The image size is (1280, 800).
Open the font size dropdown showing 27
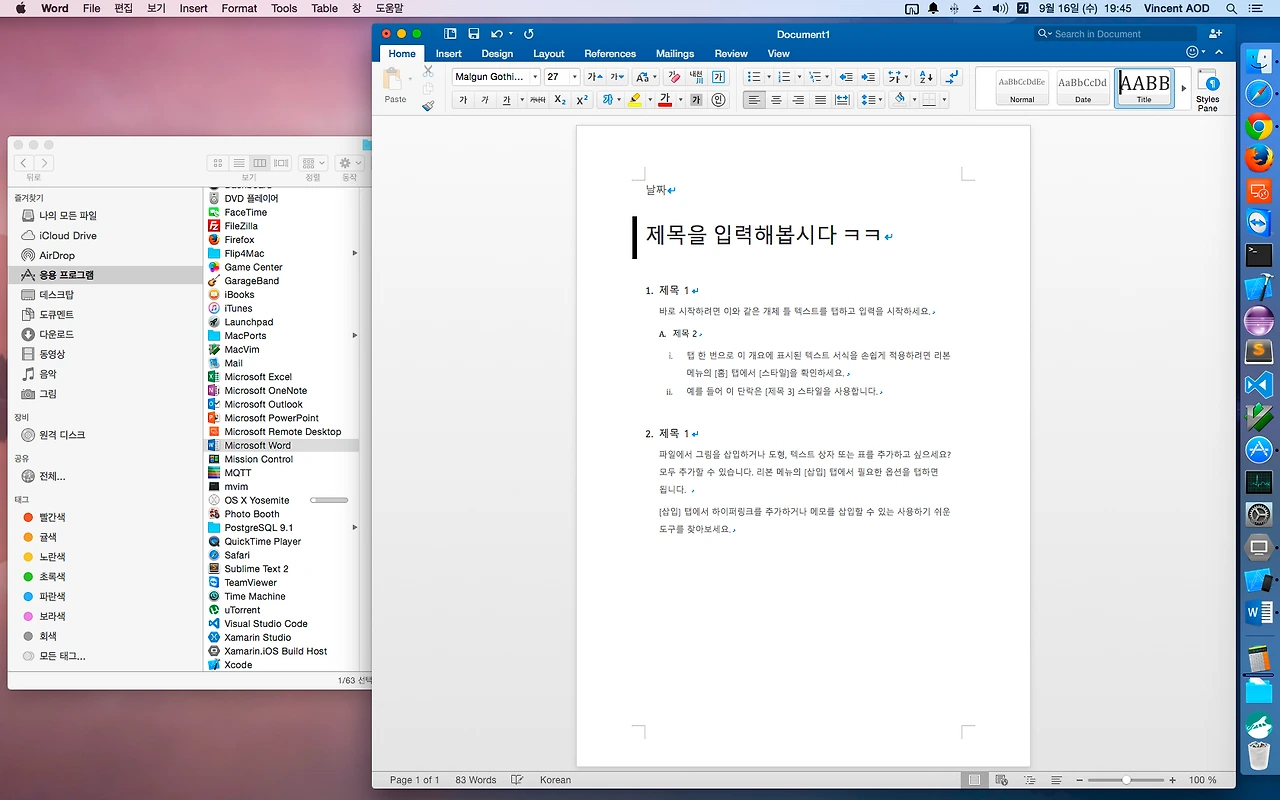(574, 77)
